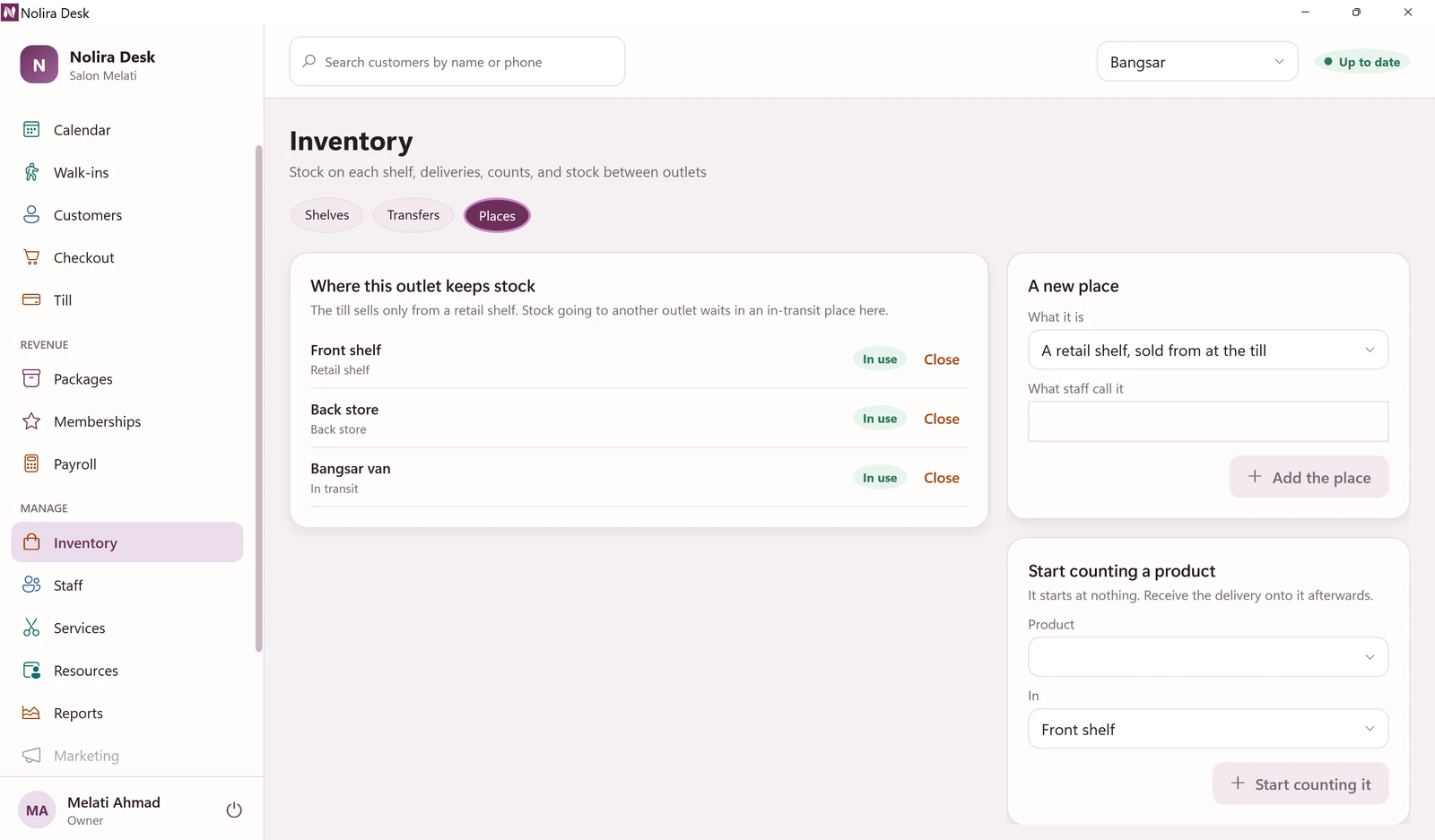Click the customer search field
Viewport: 1435px width, 840px height.
click(x=457, y=62)
